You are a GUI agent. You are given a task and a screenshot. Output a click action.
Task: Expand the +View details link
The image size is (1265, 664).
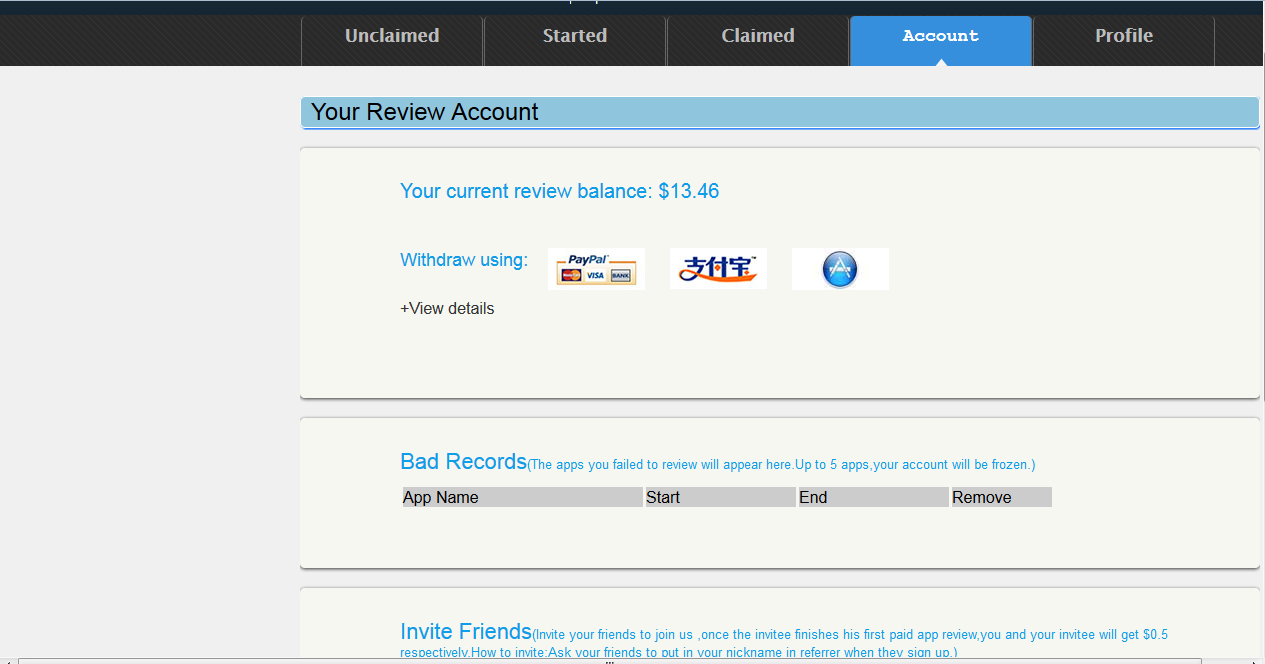coord(447,308)
